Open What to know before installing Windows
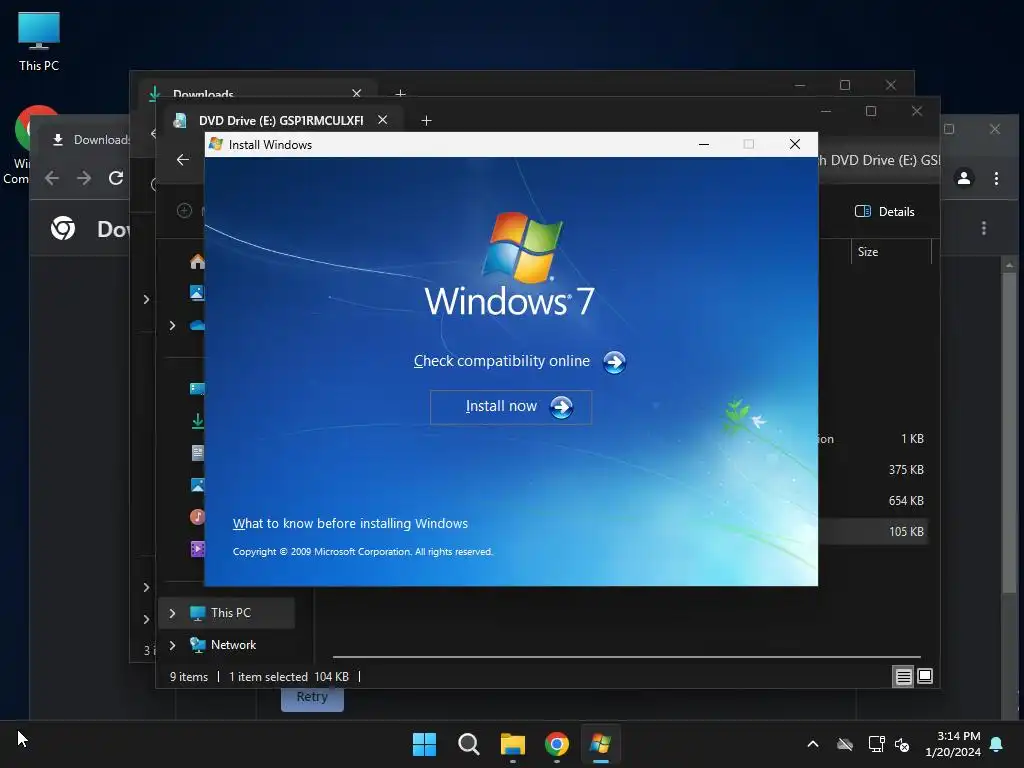This screenshot has height=768, width=1024. point(350,523)
